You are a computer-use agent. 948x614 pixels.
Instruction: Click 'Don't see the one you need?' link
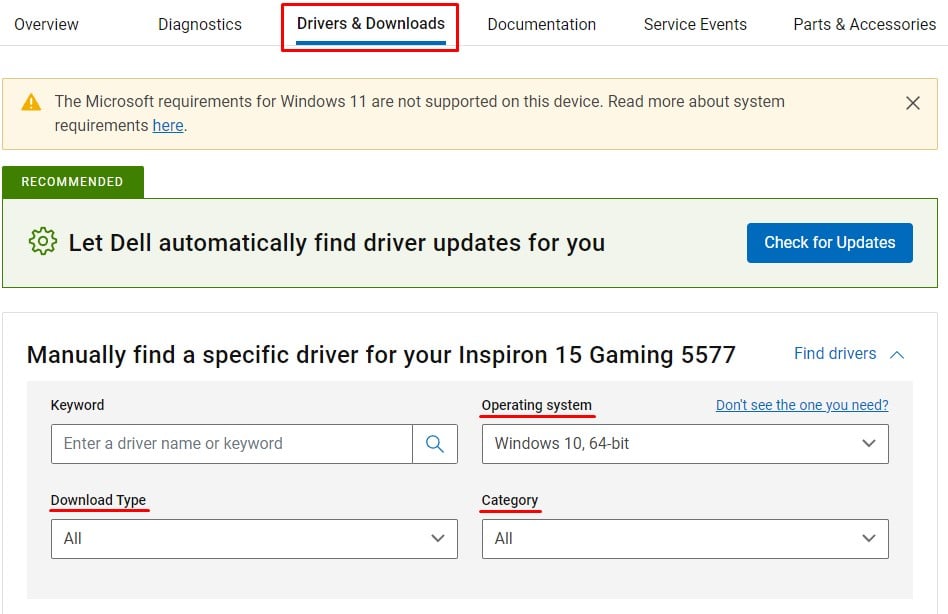tap(802, 405)
